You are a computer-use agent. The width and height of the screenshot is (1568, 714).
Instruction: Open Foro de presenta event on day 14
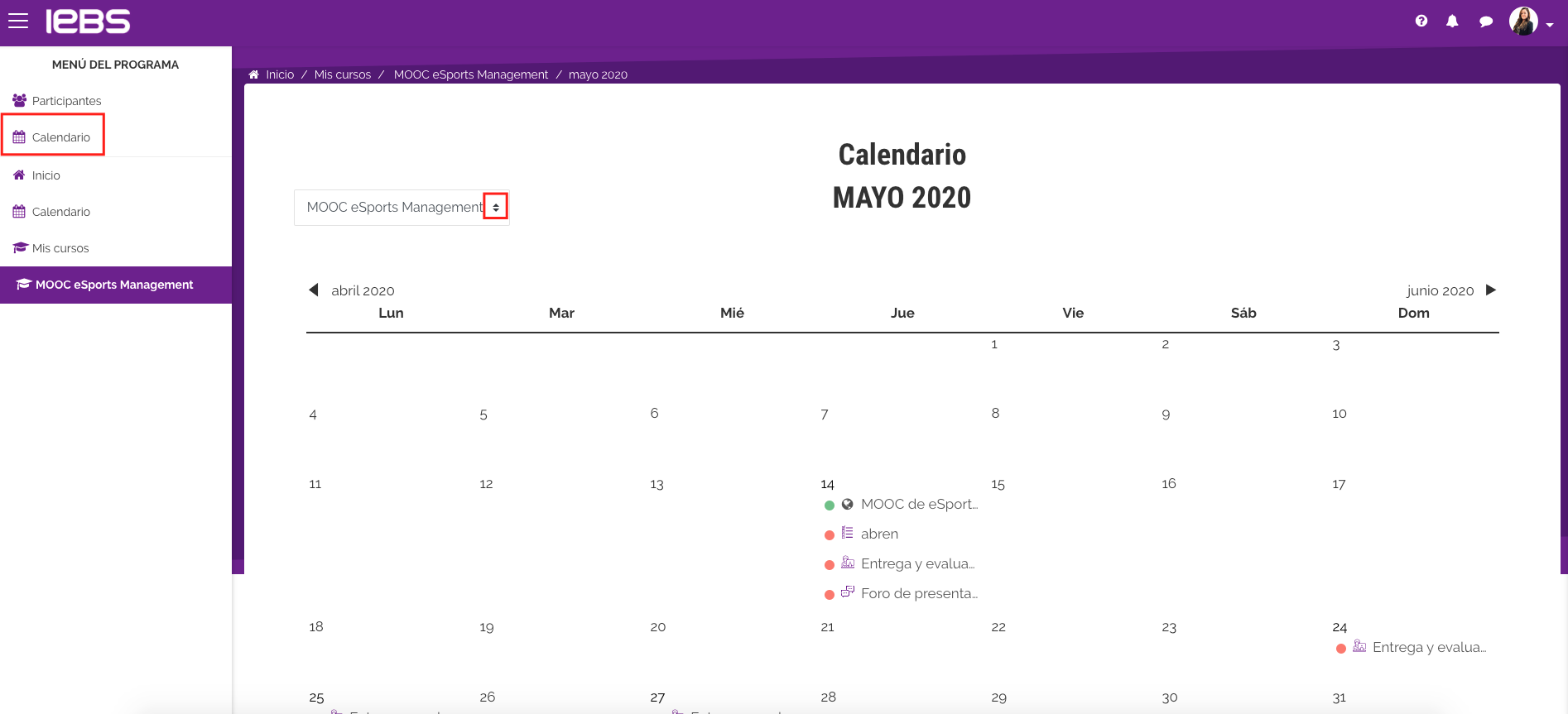(919, 593)
